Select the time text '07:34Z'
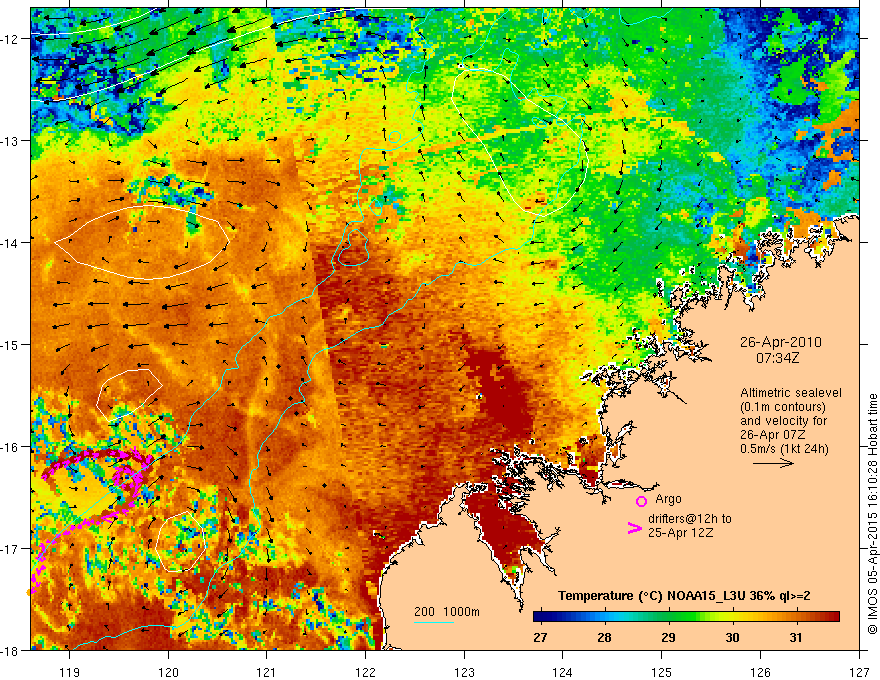The width and height of the screenshot is (880, 680). pyautogui.click(x=777, y=358)
